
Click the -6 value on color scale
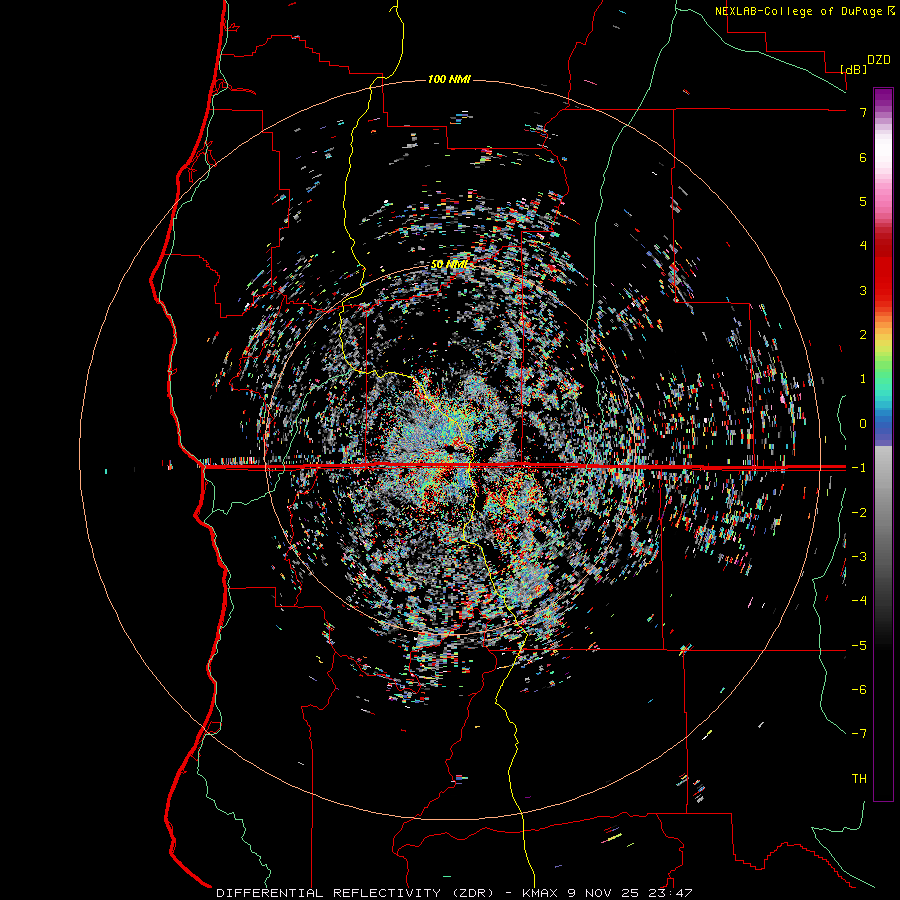[859, 690]
